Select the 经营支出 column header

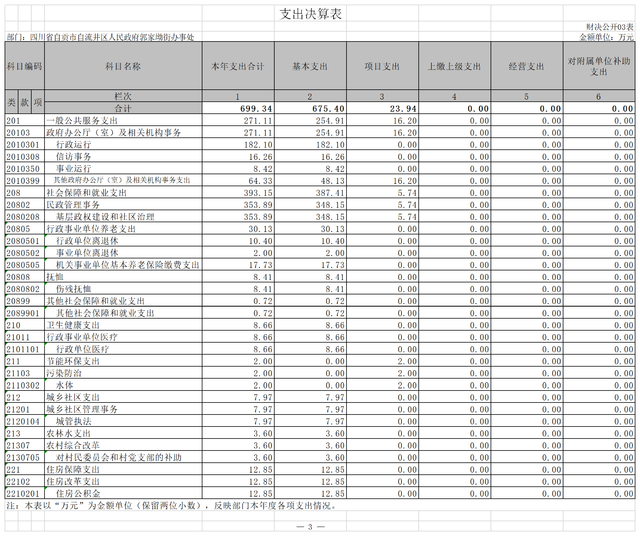tap(527, 66)
